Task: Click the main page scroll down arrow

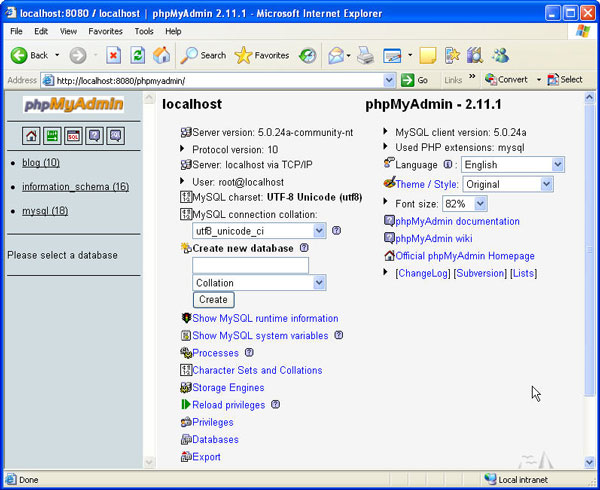Action: (x=589, y=462)
